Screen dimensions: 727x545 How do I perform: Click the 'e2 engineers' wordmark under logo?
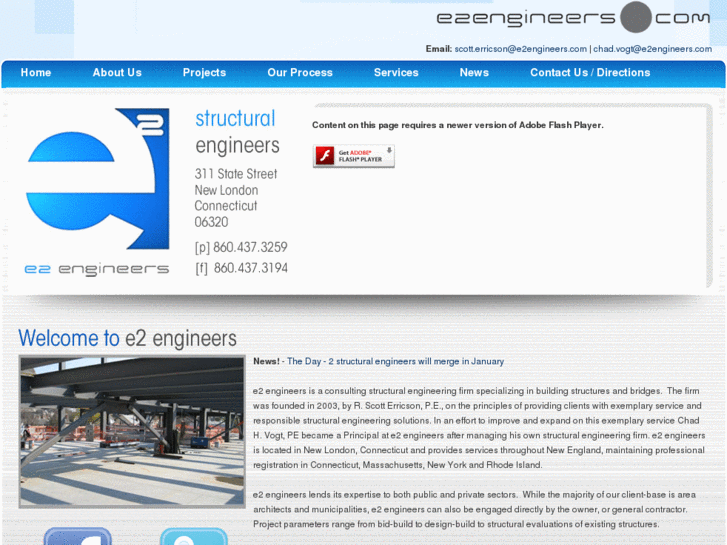tap(97, 269)
